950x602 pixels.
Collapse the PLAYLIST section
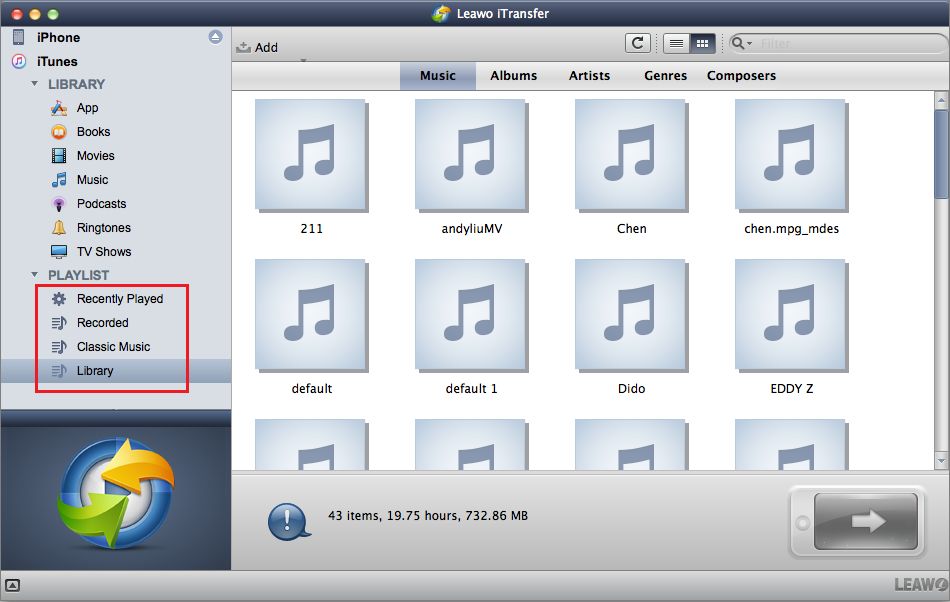coord(35,275)
